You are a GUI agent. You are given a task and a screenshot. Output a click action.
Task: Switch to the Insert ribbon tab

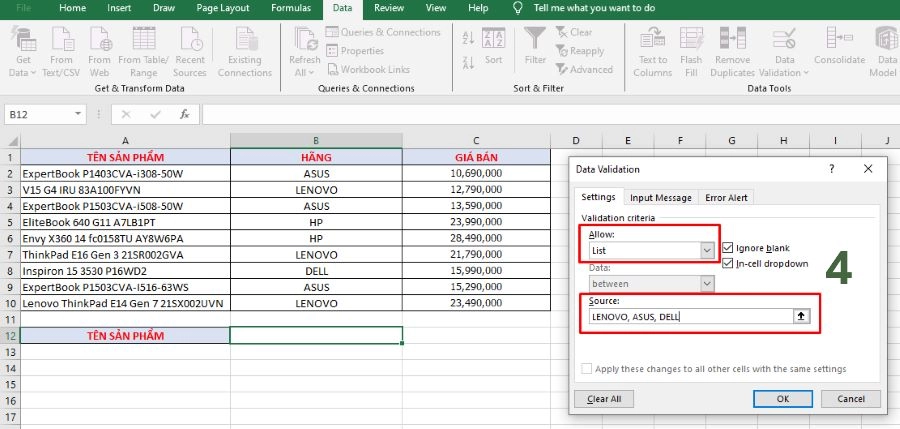pyautogui.click(x=119, y=8)
